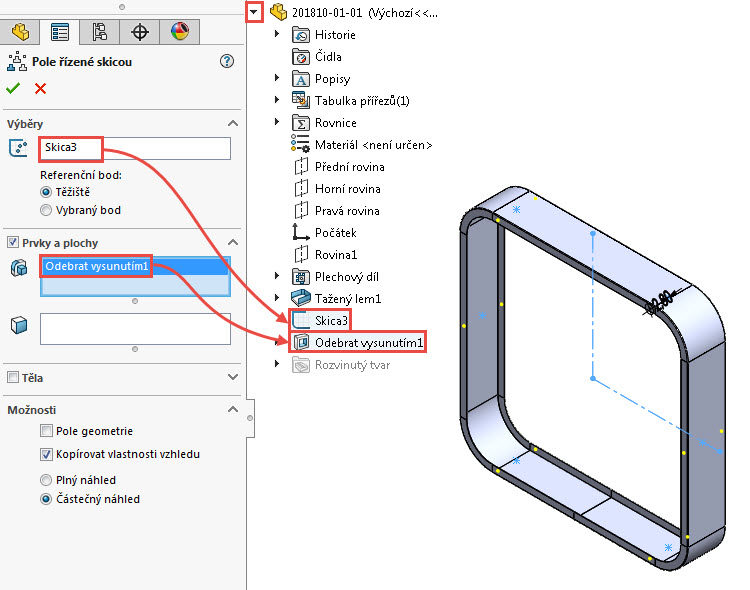
Task: Choose Těžiště as reference point
Action: point(46,192)
